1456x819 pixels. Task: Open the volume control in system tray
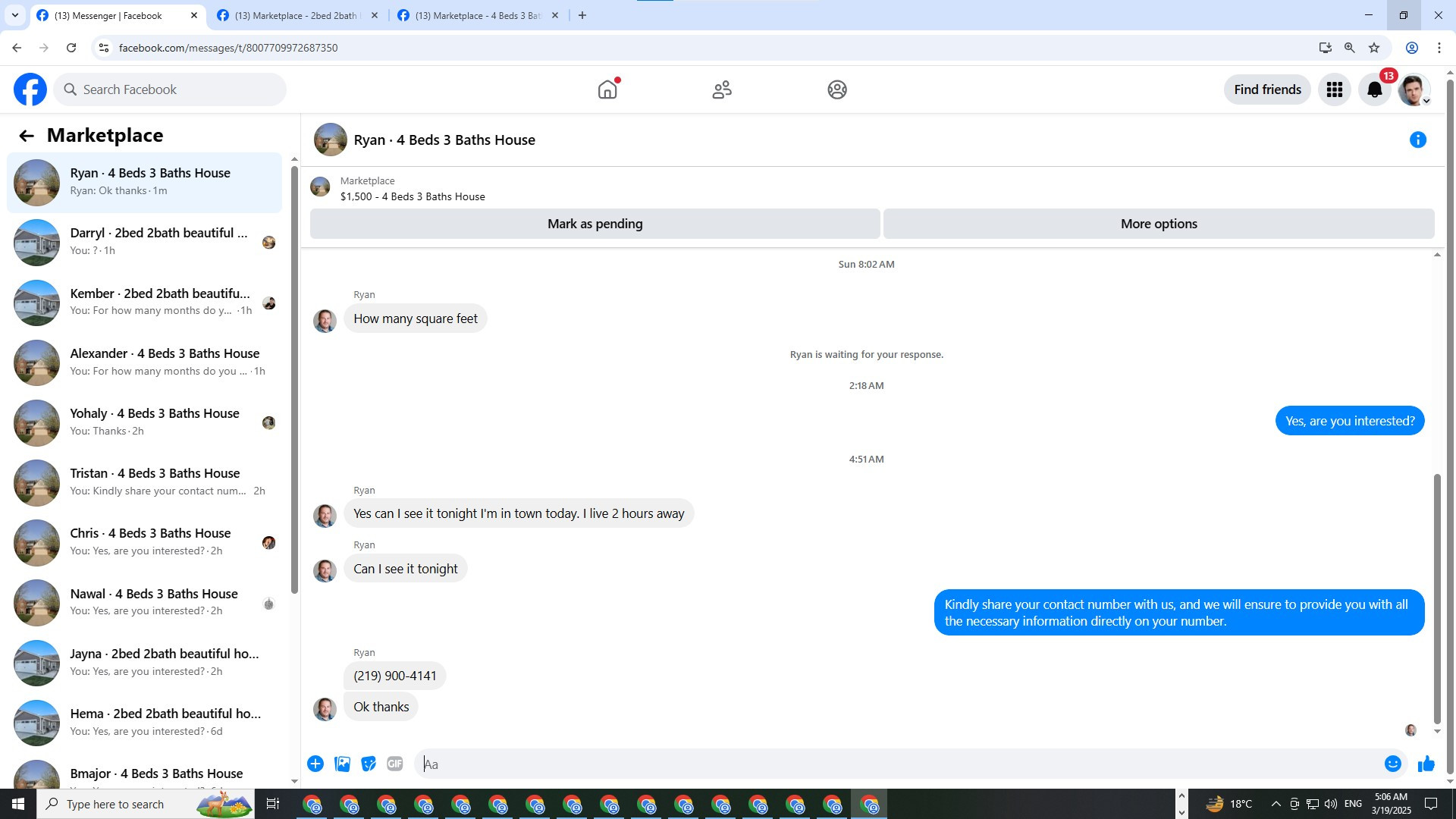(x=1330, y=804)
